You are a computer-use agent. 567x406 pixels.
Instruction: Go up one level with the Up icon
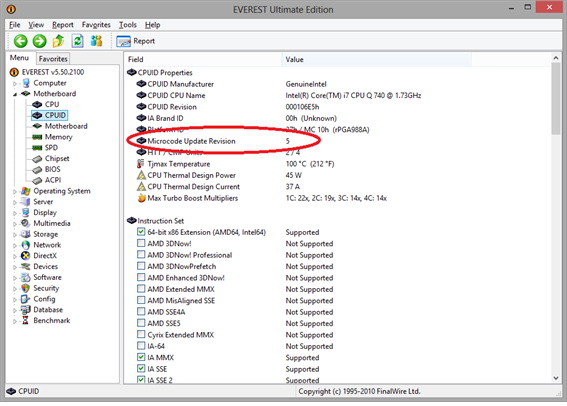click(x=58, y=41)
